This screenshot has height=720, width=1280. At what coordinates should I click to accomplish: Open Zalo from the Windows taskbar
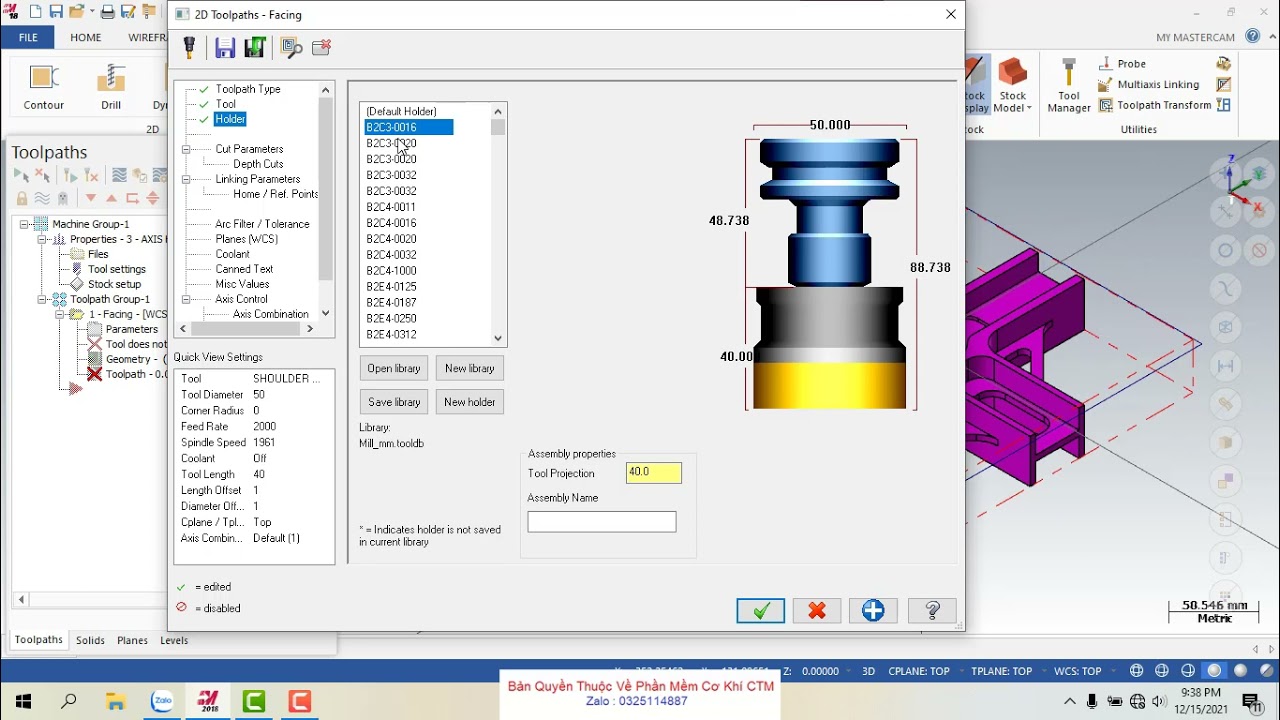pos(162,701)
